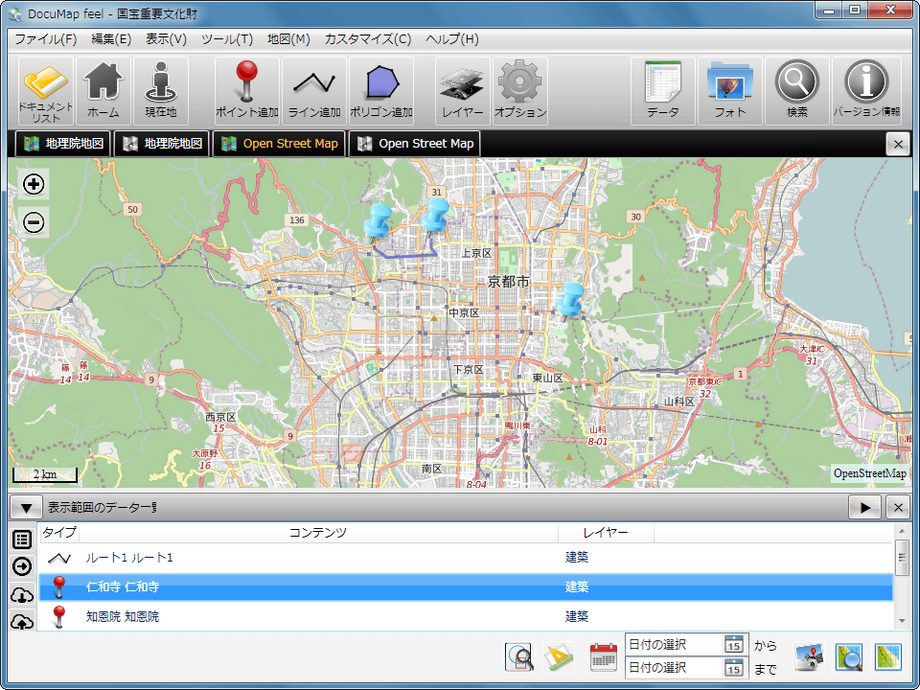Click the red calendar icon

603,657
